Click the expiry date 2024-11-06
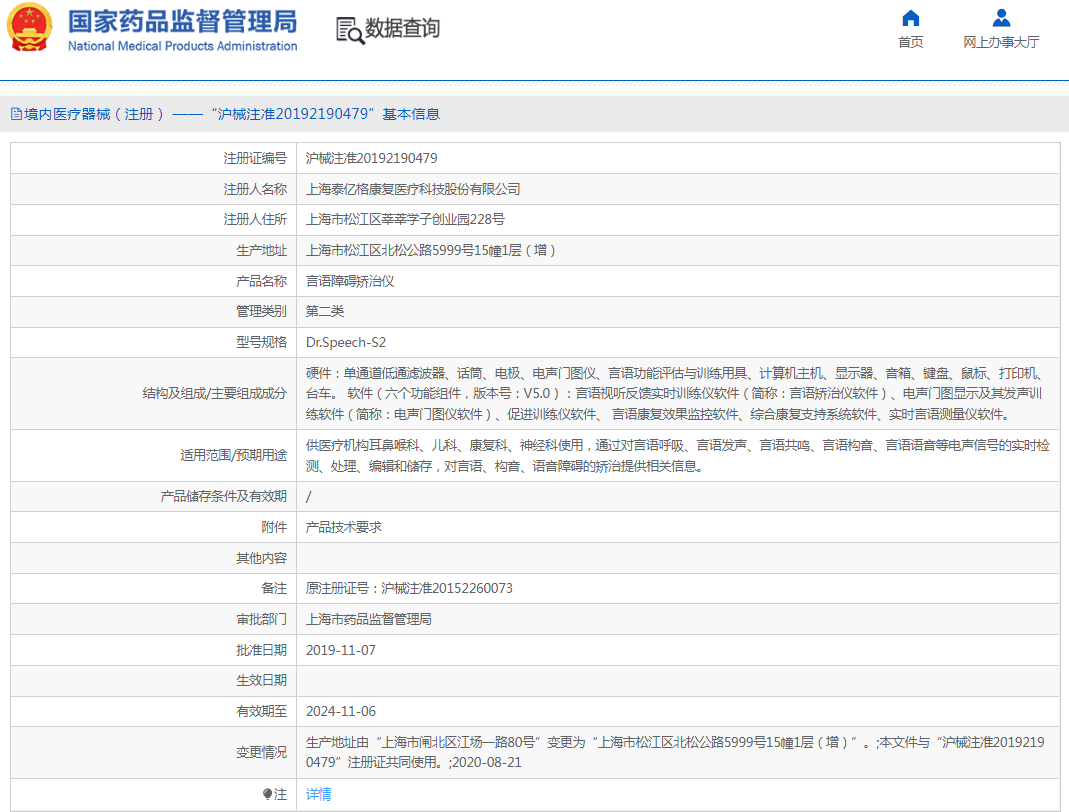 tap(341, 711)
